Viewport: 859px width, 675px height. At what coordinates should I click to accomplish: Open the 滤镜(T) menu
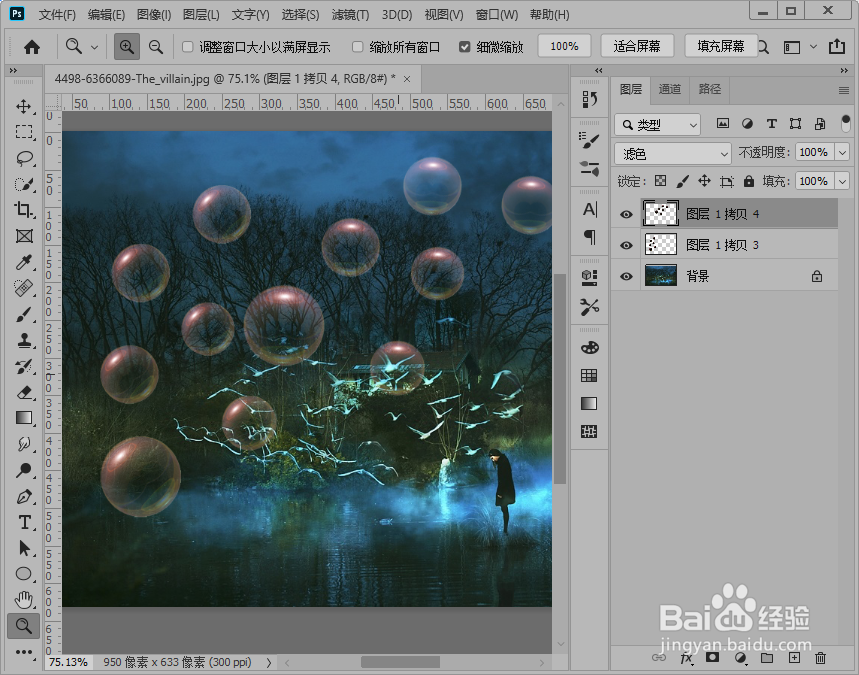(x=350, y=15)
